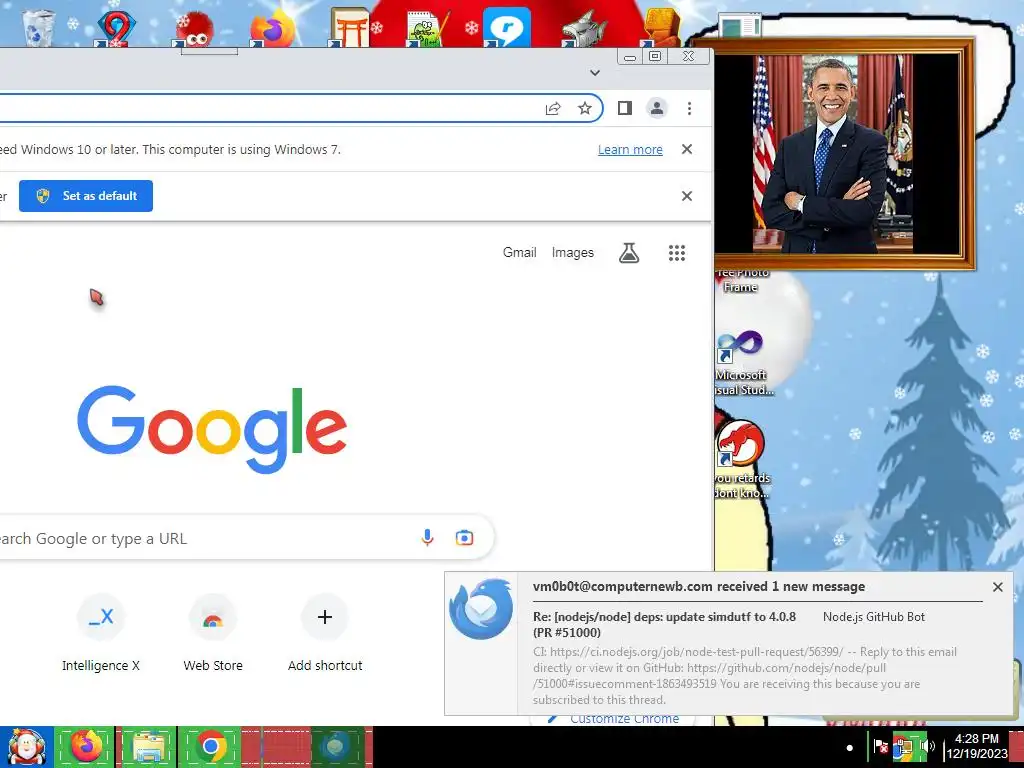
Task: Follow the Learn more link in Windows warning
Action: [630, 150]
